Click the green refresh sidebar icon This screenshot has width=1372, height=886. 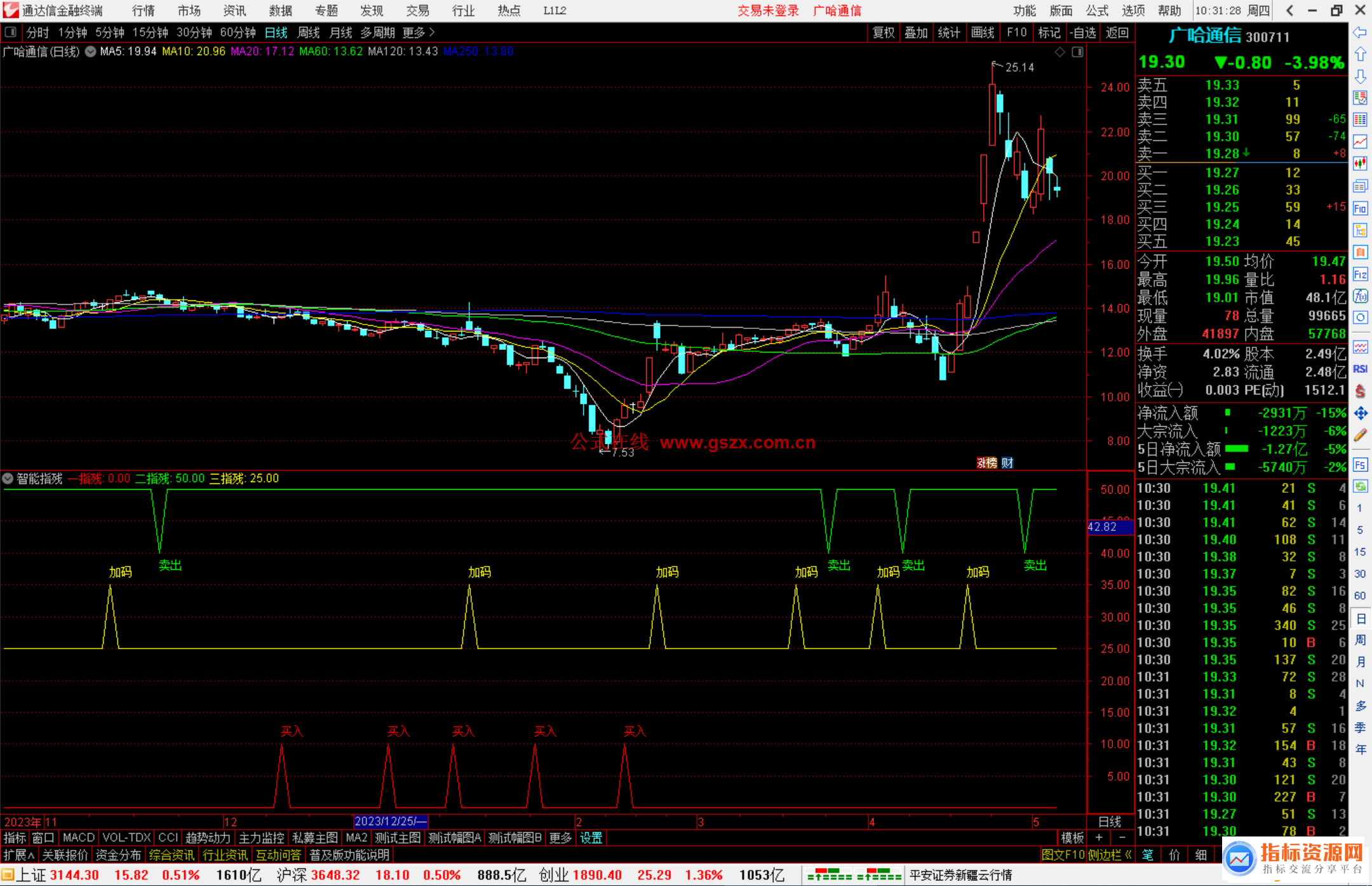pyautogui.click(x=1360, y=487)
